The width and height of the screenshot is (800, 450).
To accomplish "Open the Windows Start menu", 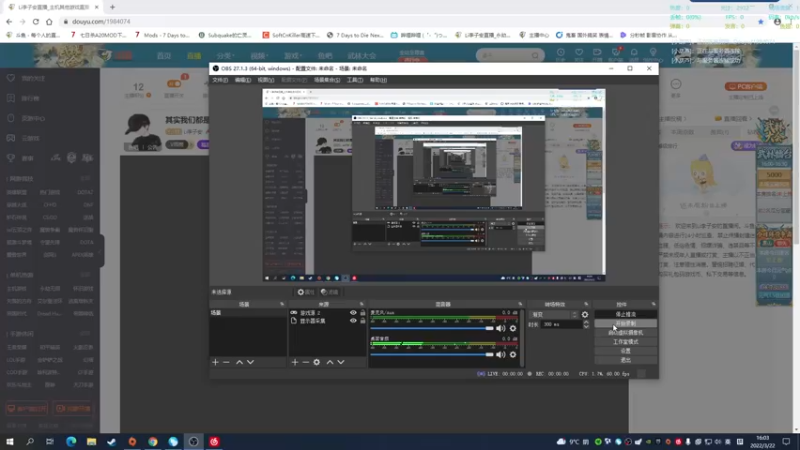I will [x=10, y=441].
